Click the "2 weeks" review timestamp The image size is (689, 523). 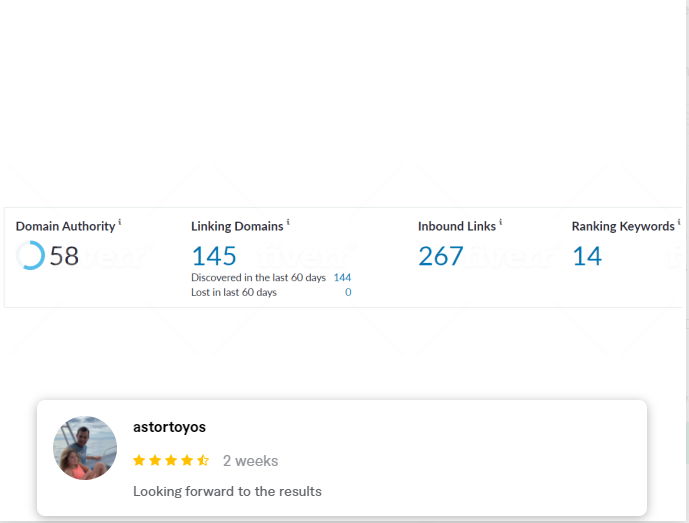[250, 461]
